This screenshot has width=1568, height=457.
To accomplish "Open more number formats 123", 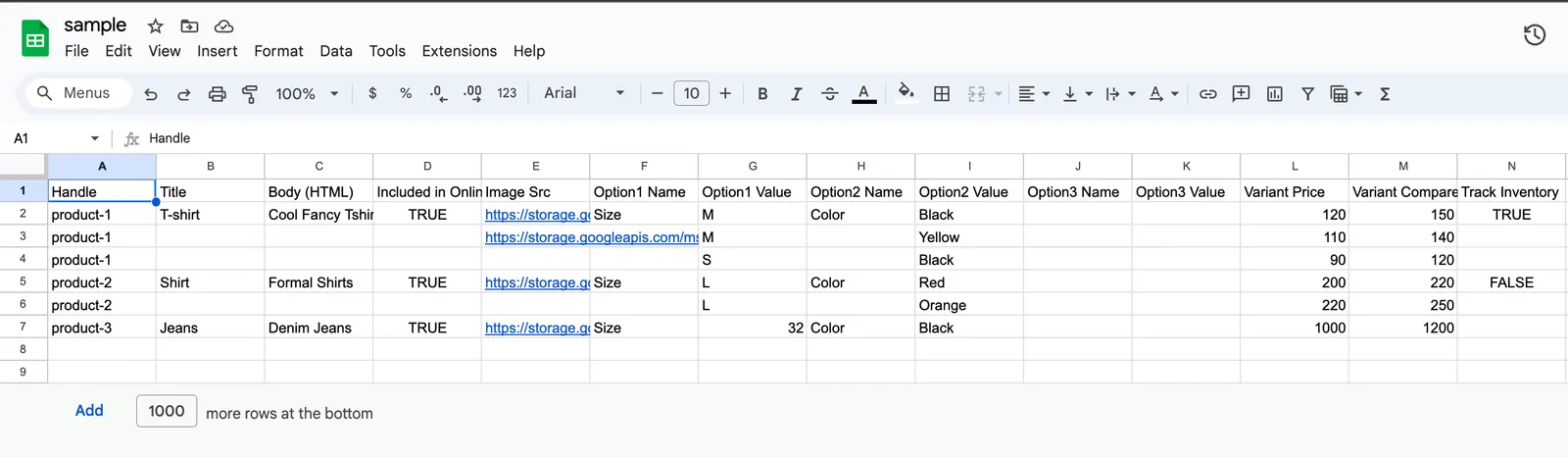I will (x=507, y=93).
